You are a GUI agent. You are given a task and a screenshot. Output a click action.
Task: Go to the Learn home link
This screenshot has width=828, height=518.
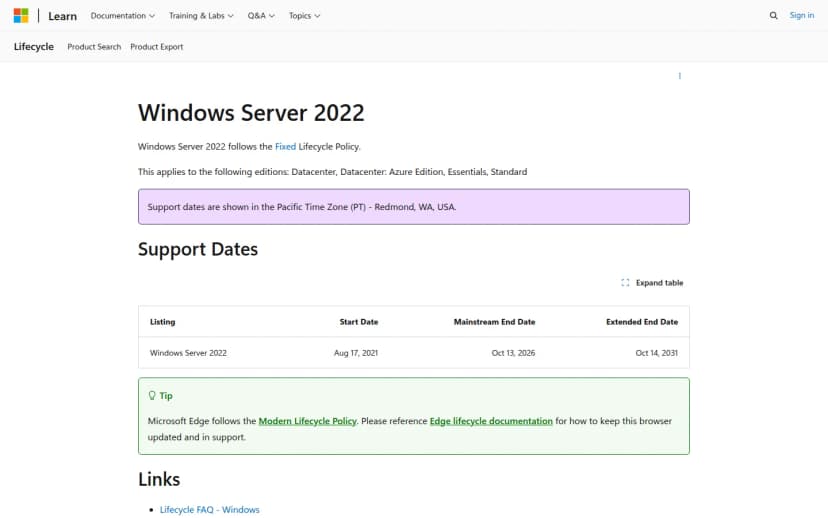pos(62,16)
